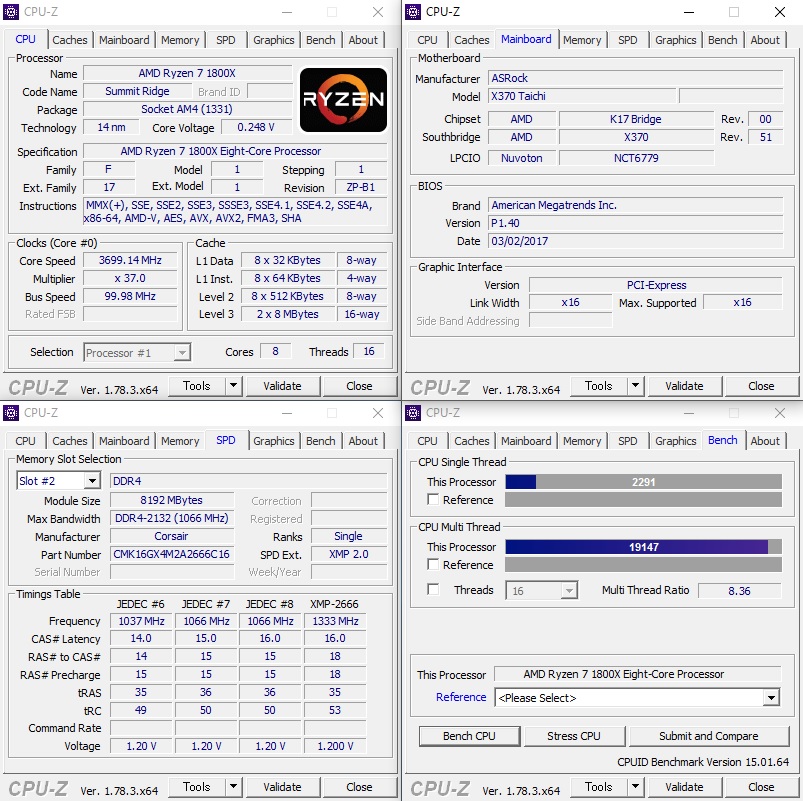Click the Multiplier x 37.0 value

130,278
